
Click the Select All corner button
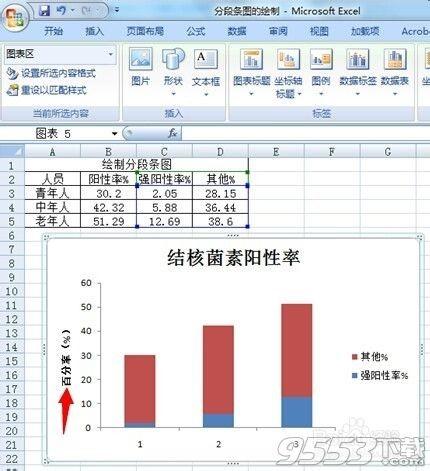(12, 152)
